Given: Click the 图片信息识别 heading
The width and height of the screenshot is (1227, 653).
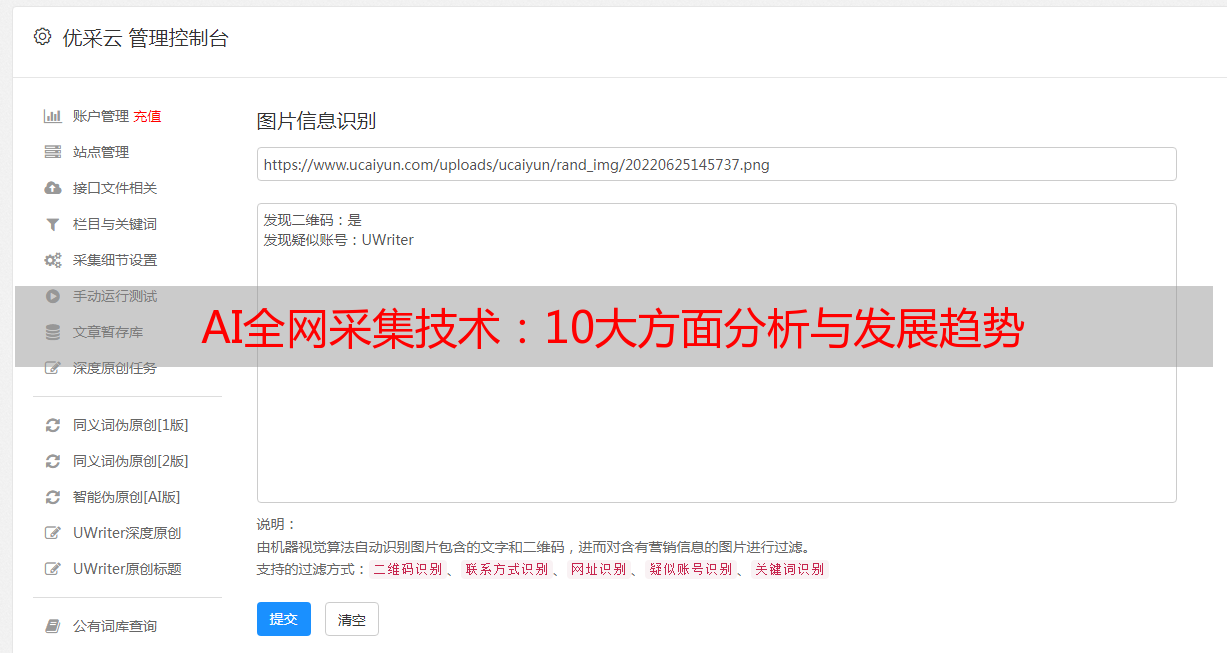Looking at the screenshot, I should [x=316, y=121].
